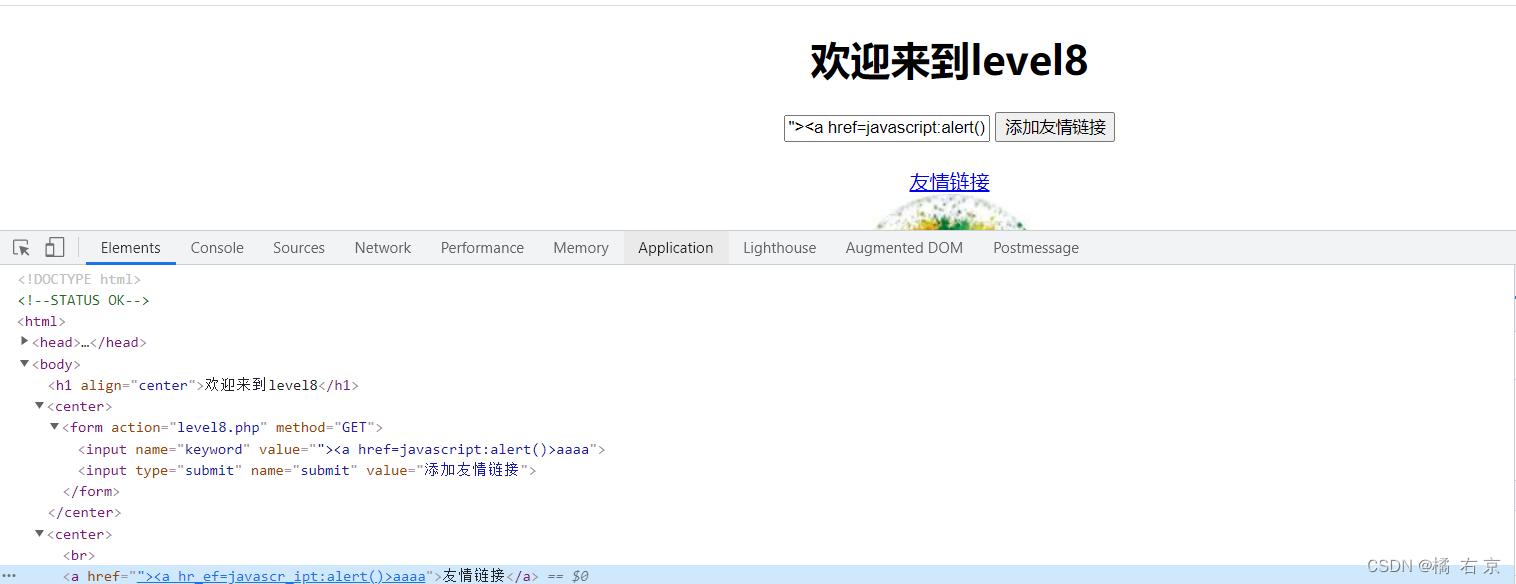1516x584 pixels.
Task: Select the h1 align center row
Action: point(203,385)
